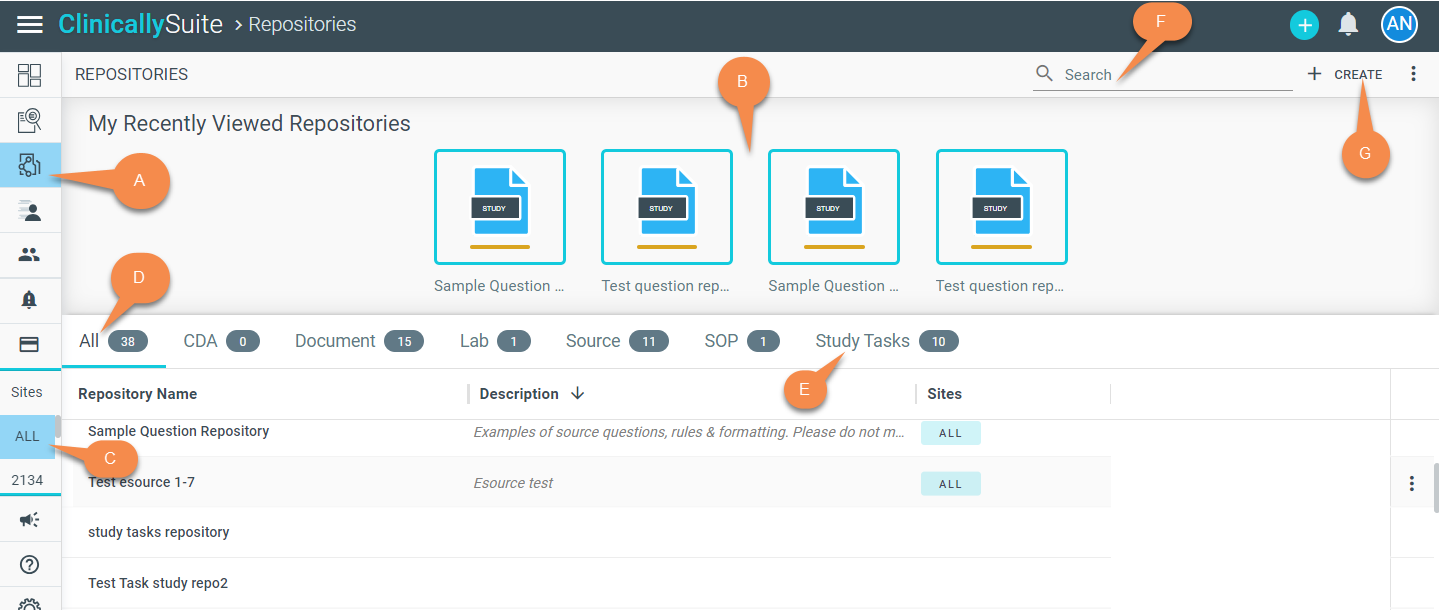The image size is (1439, 610).
Task: Switch to the CDA tab
Action: (221, 341)
